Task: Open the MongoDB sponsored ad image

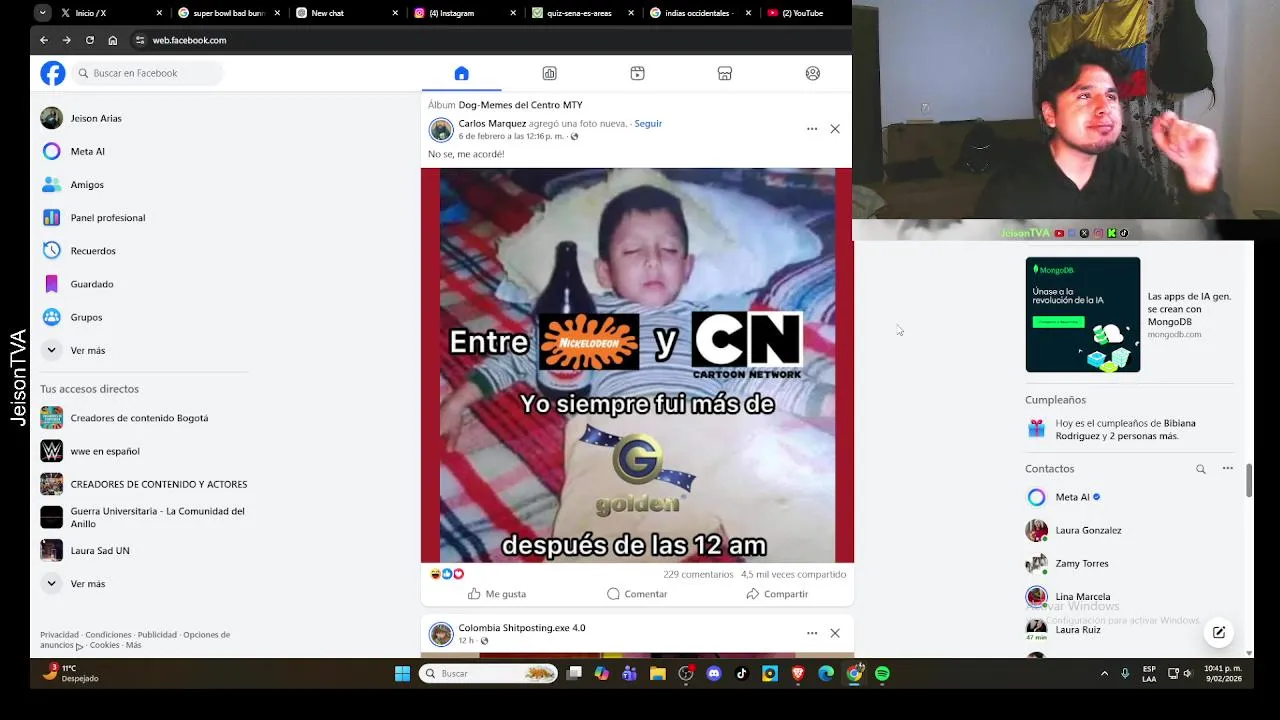Action: [1082, 315]
